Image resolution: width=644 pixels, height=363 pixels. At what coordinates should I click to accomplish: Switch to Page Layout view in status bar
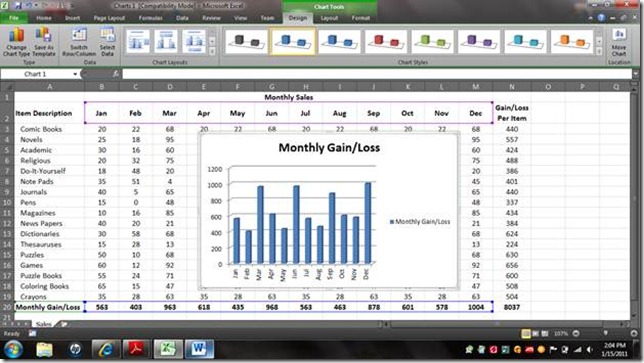(536, 333)
